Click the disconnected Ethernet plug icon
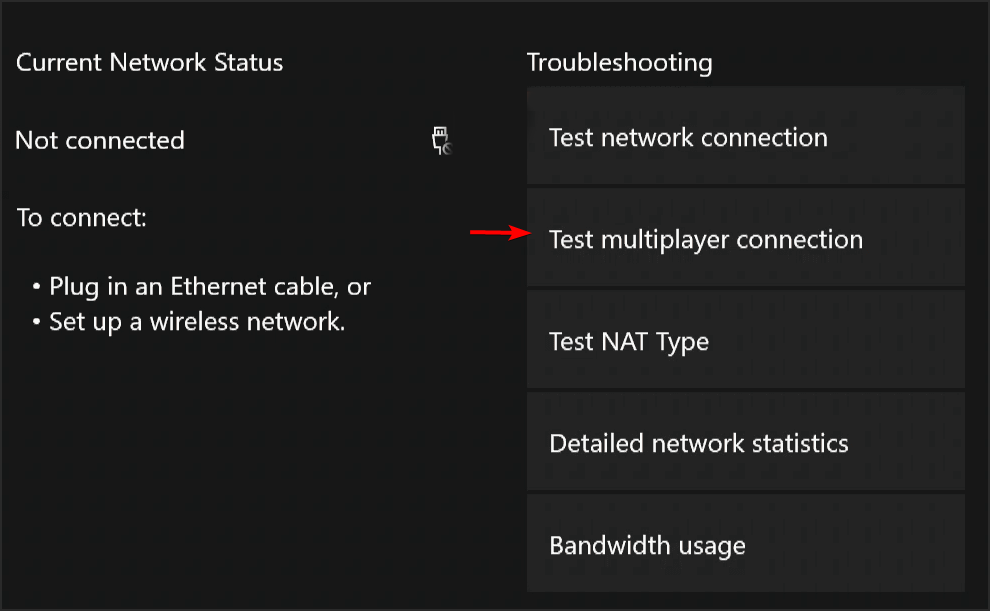 [x=442, y=141]
